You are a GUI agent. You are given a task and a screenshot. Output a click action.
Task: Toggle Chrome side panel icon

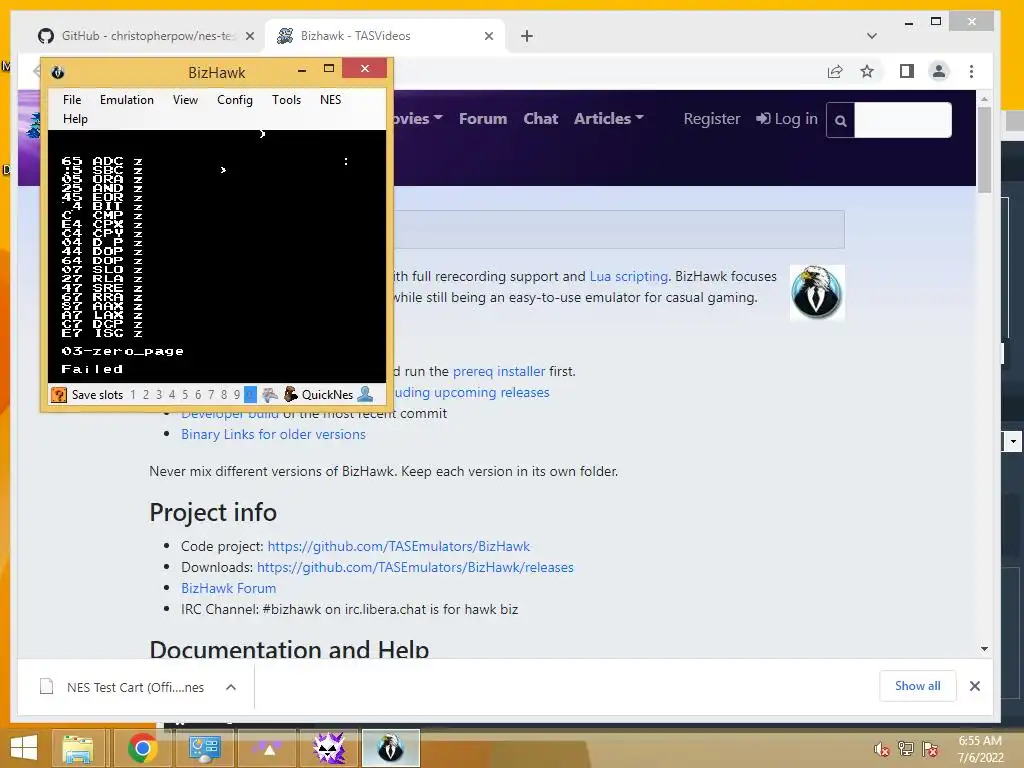906,71
